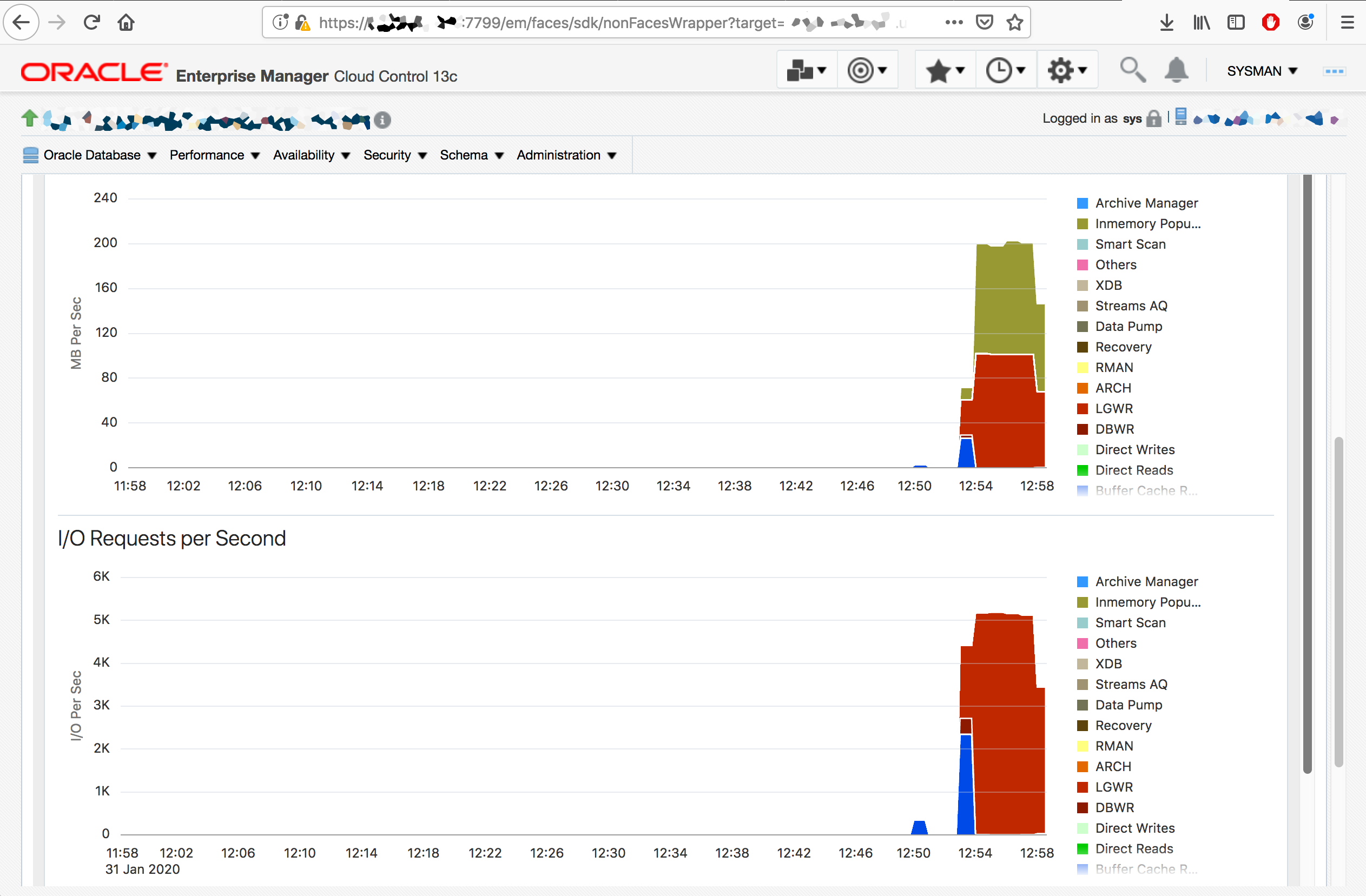
Task: Toggle Archive Manager in MB chart legend
Action: pyautogui.click(x=1138, y=203)
